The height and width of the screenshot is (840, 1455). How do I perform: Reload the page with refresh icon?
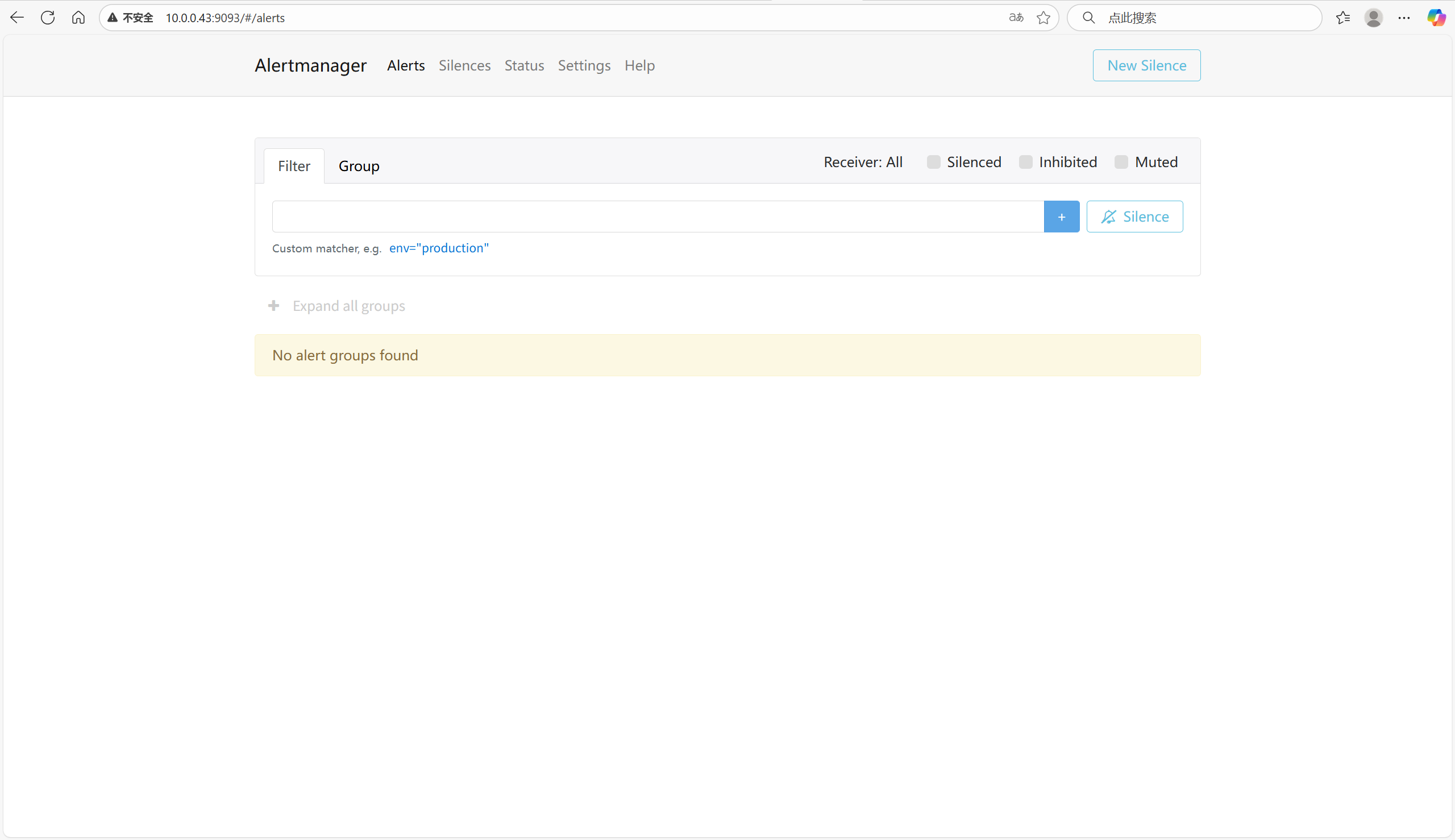click(x=48, y=18)
